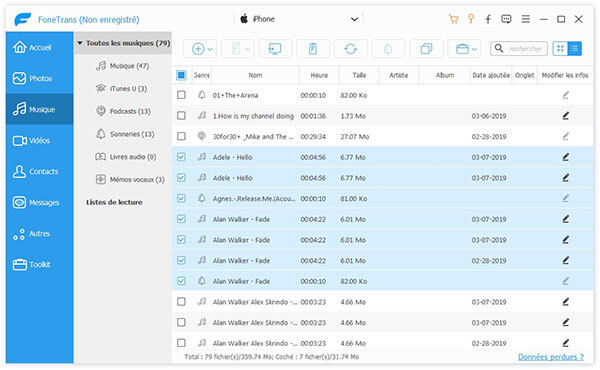This screenshot has width=600, height=370.
Task: Open the Facebook icon in title bar
Action: click(488, 19)
